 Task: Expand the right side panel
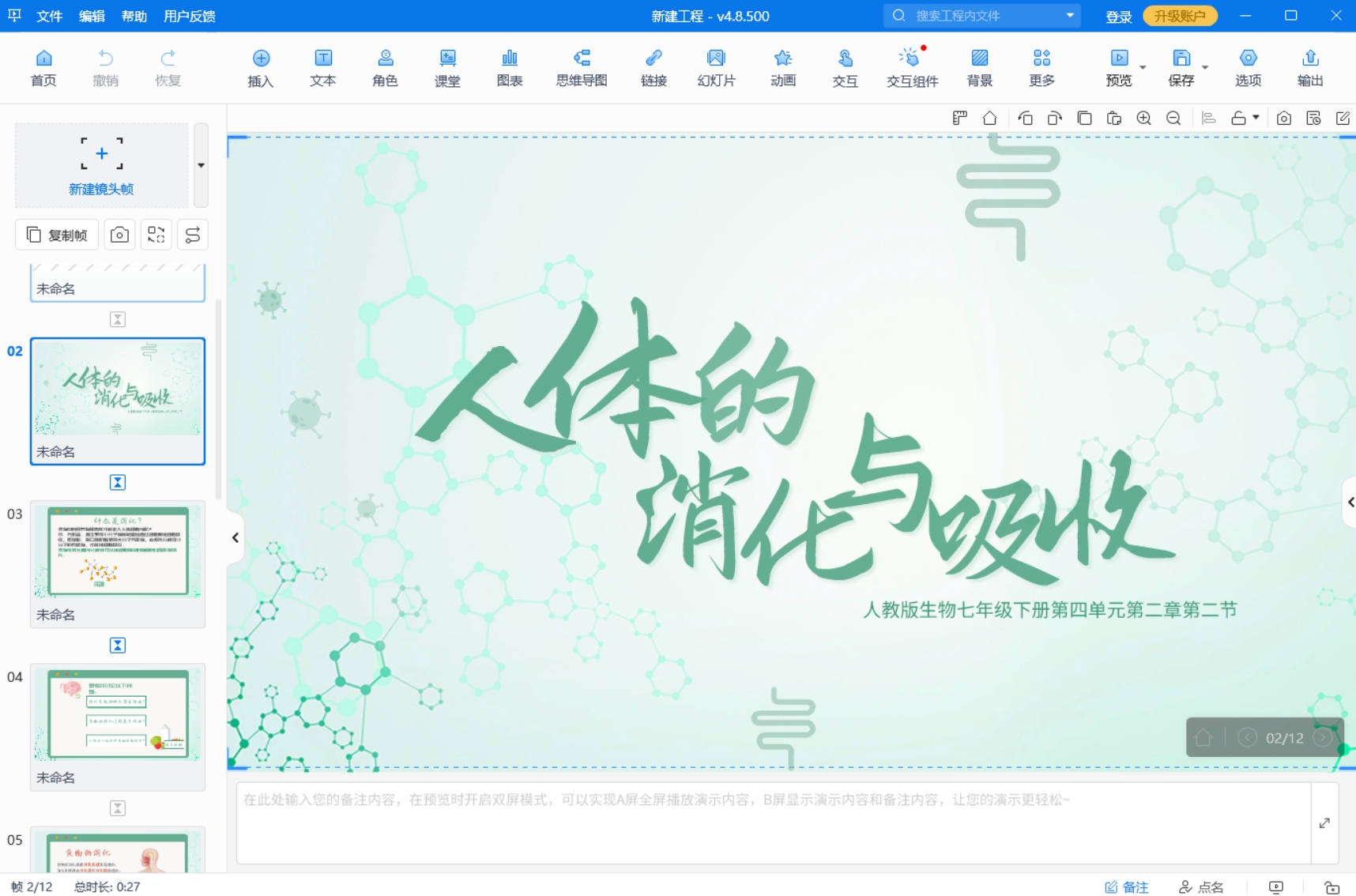point(1350,502)
